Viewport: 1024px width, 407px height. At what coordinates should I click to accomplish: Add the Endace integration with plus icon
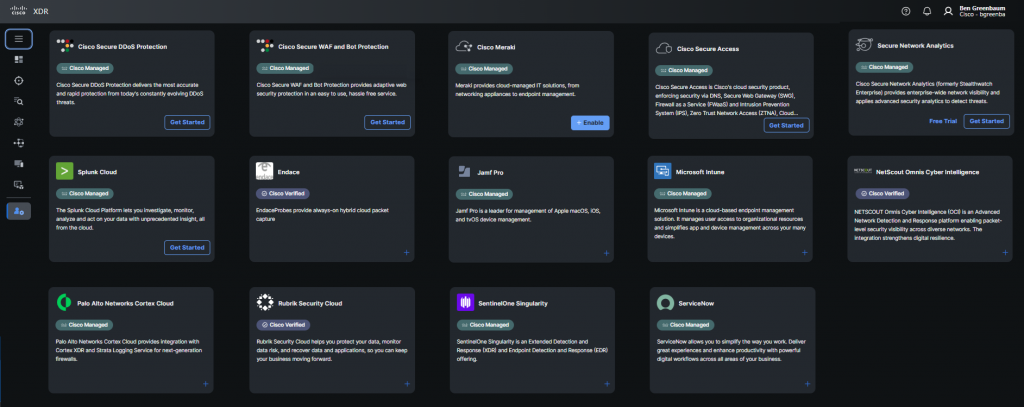406,253
